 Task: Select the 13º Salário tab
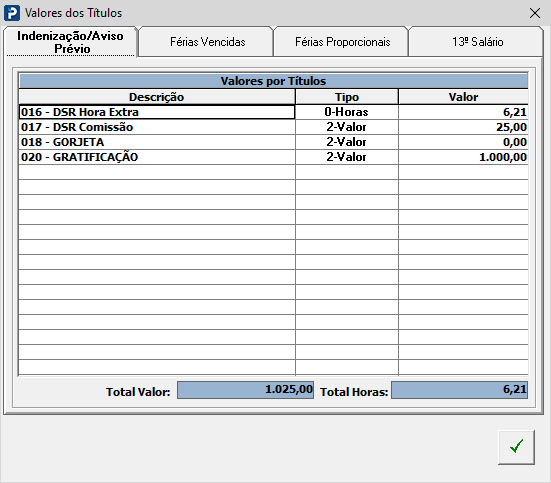477,42
